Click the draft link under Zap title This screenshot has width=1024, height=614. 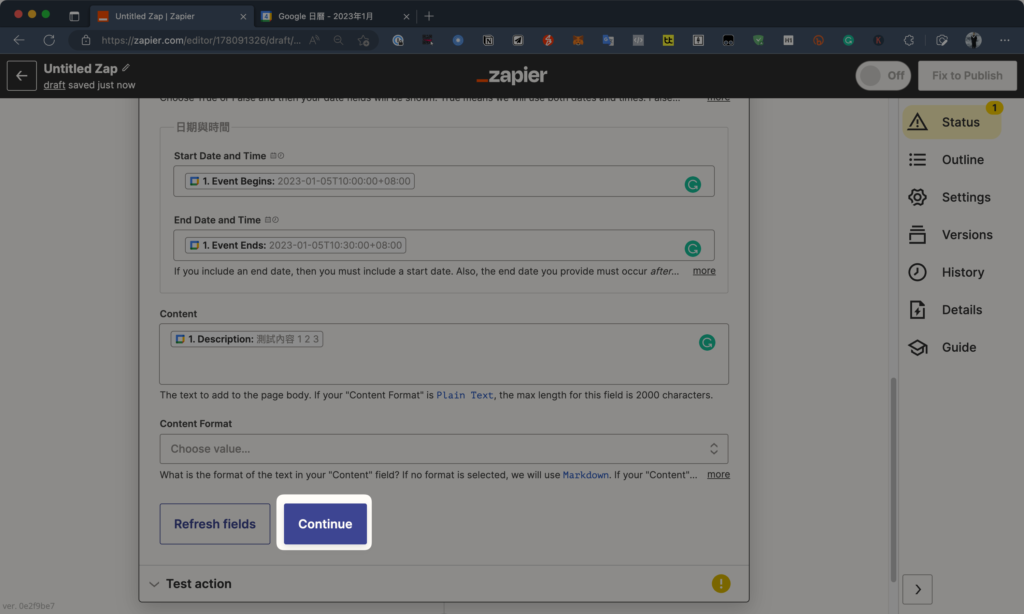(54, 85)
